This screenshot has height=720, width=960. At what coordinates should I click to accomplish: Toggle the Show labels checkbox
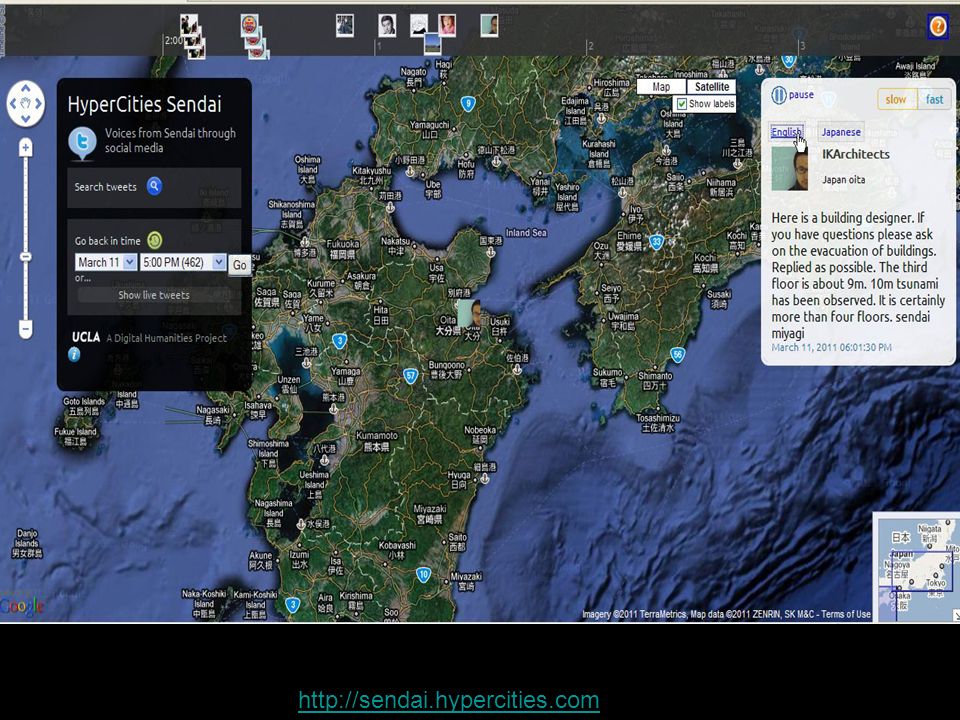[x=681, y=104]
